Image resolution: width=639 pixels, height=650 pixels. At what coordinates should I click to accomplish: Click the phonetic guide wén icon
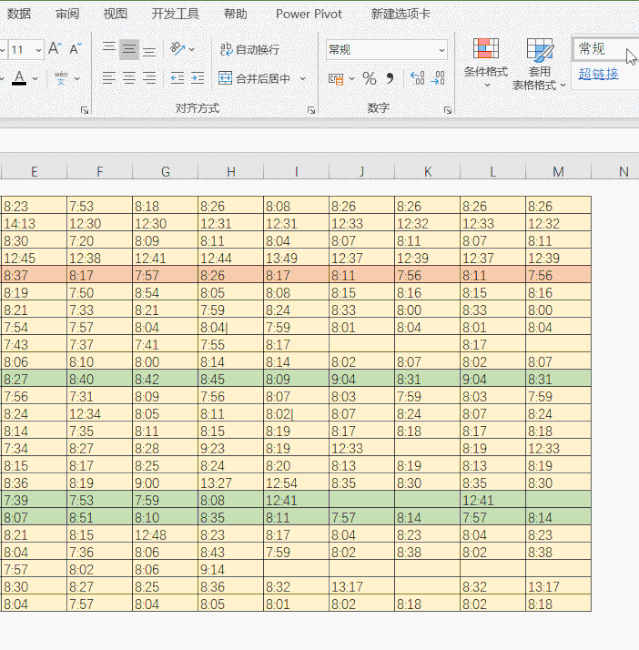[61, 78]
